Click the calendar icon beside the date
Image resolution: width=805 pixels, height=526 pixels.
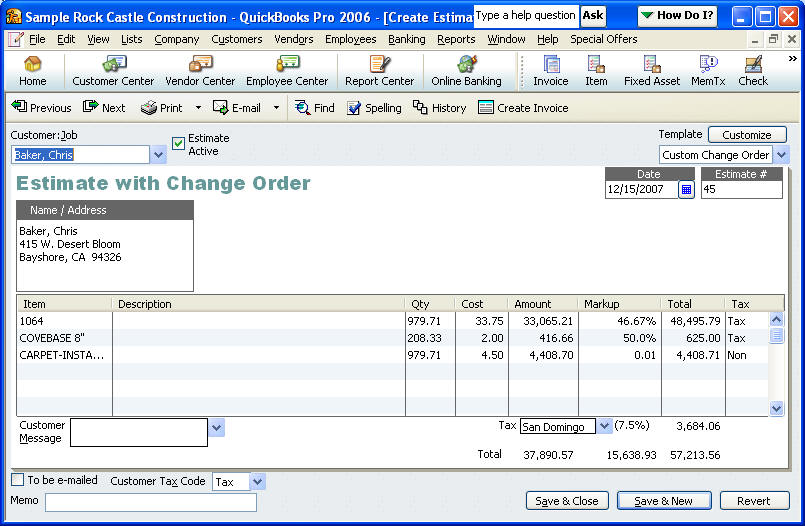(x=686, y=189)
